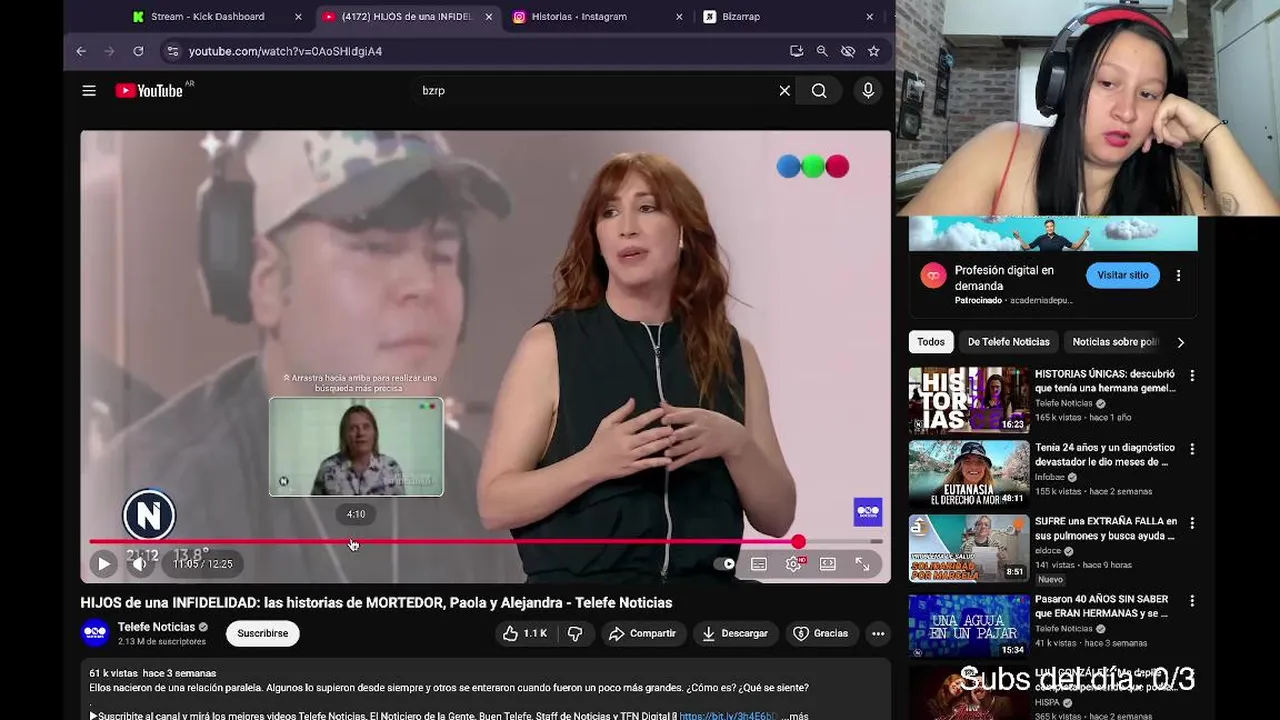Expand the description with ...más
Viewport: 1280px width, 720px height.
[x=797, y=716]
